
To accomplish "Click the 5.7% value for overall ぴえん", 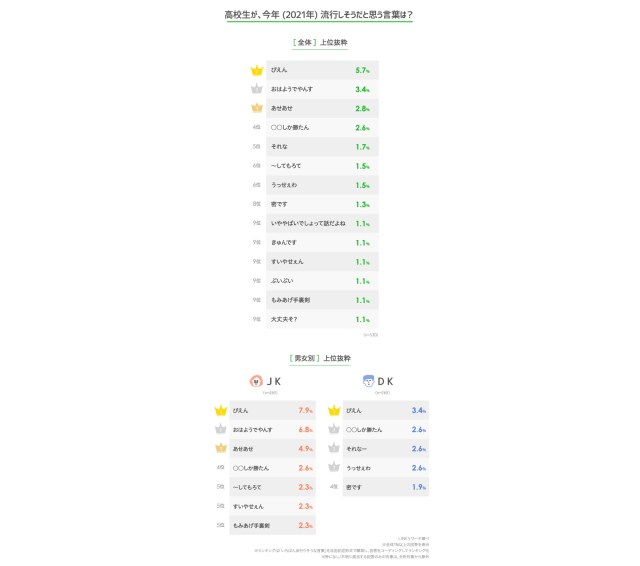I will pyautogui.click(x=362, y=71).
